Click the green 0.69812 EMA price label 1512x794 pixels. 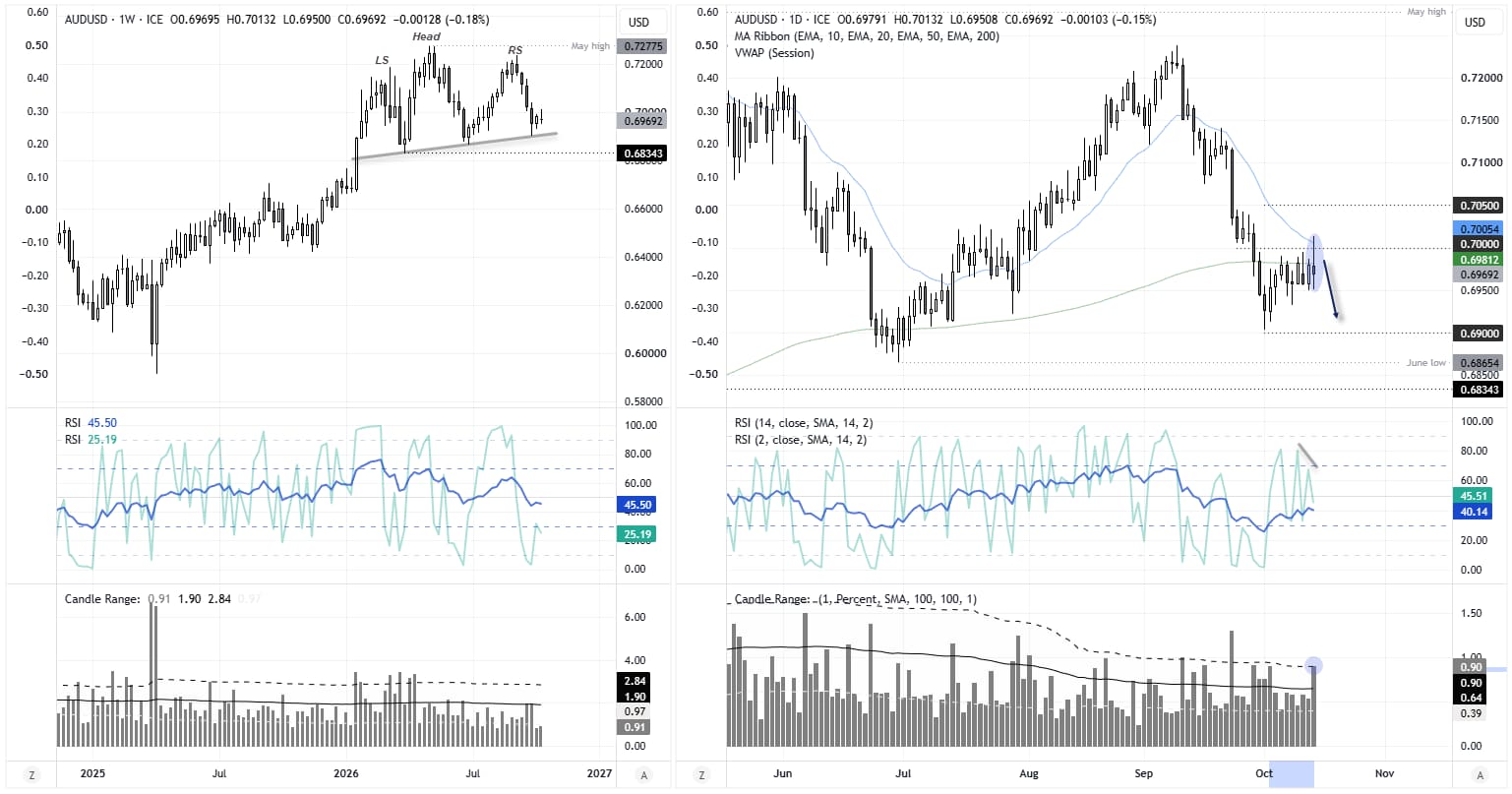1477,260
